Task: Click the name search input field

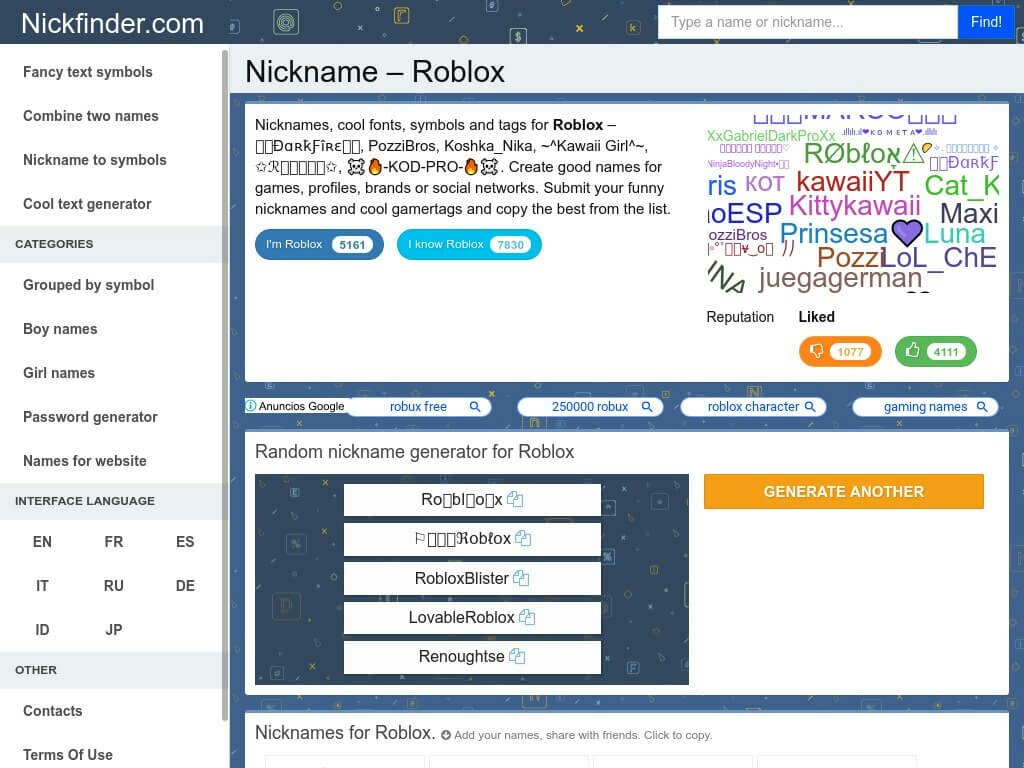Action: point(807,22)
